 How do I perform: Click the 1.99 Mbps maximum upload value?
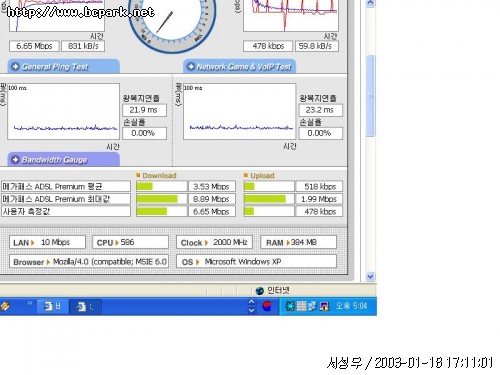(319, 199)
